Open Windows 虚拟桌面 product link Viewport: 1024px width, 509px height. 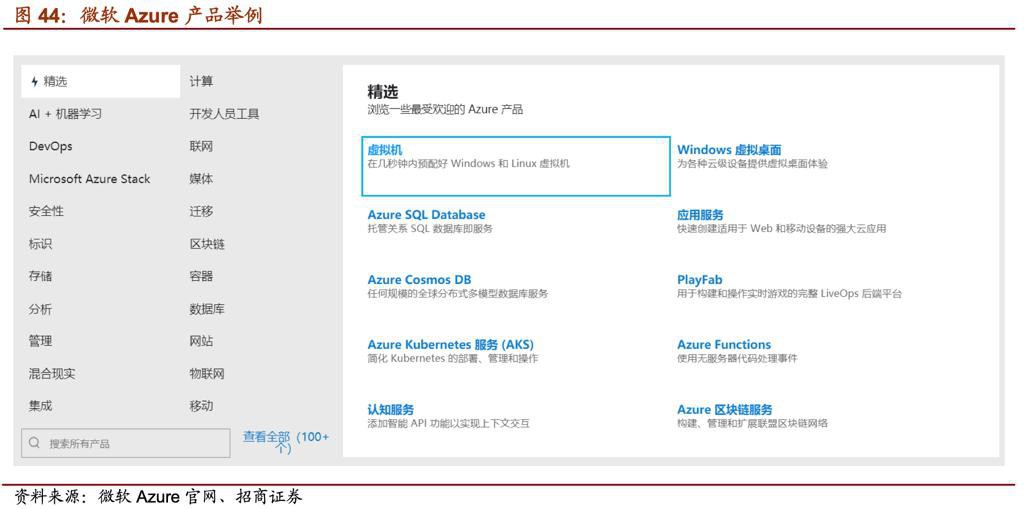click(x=729, y=150)
